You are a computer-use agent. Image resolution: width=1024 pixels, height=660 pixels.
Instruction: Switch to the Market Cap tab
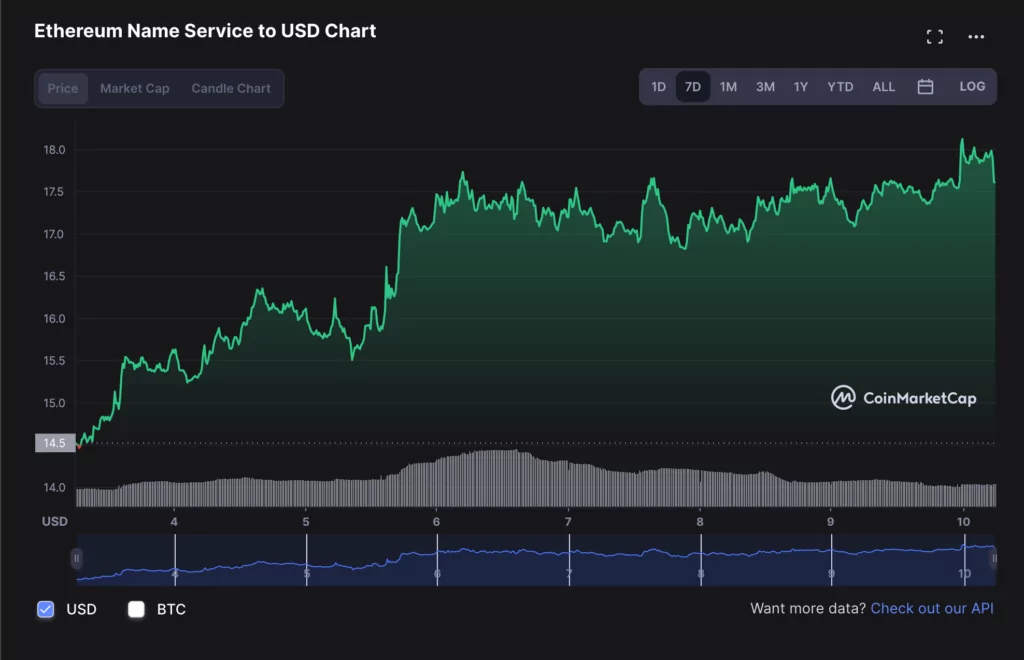point(135,88)
